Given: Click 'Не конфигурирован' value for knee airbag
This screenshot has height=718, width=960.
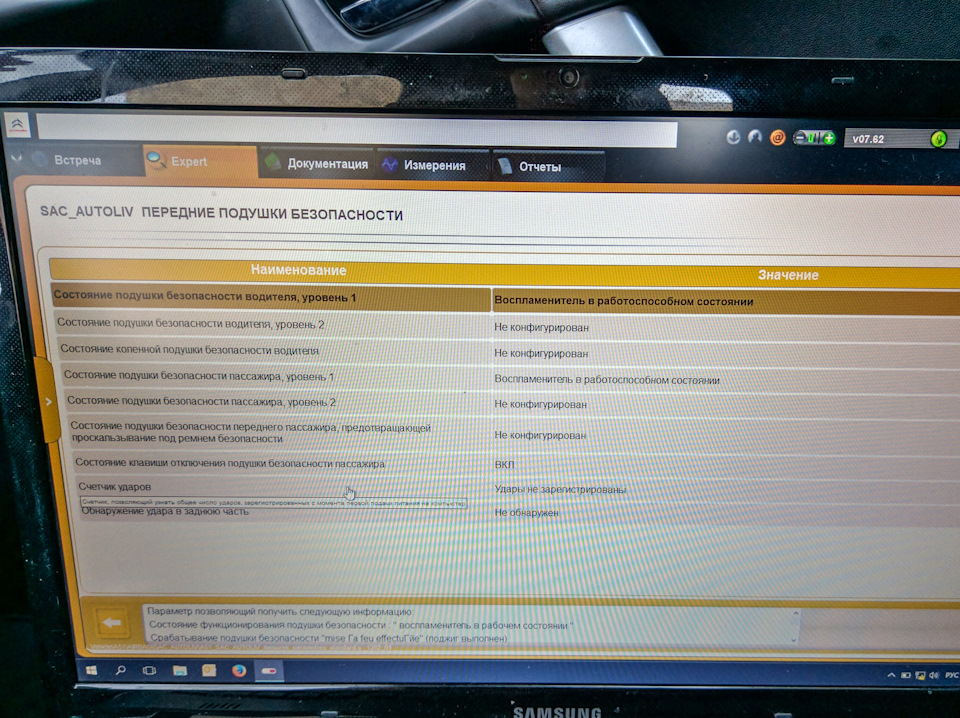Looking at the screenshot, I should click(541, 353).
